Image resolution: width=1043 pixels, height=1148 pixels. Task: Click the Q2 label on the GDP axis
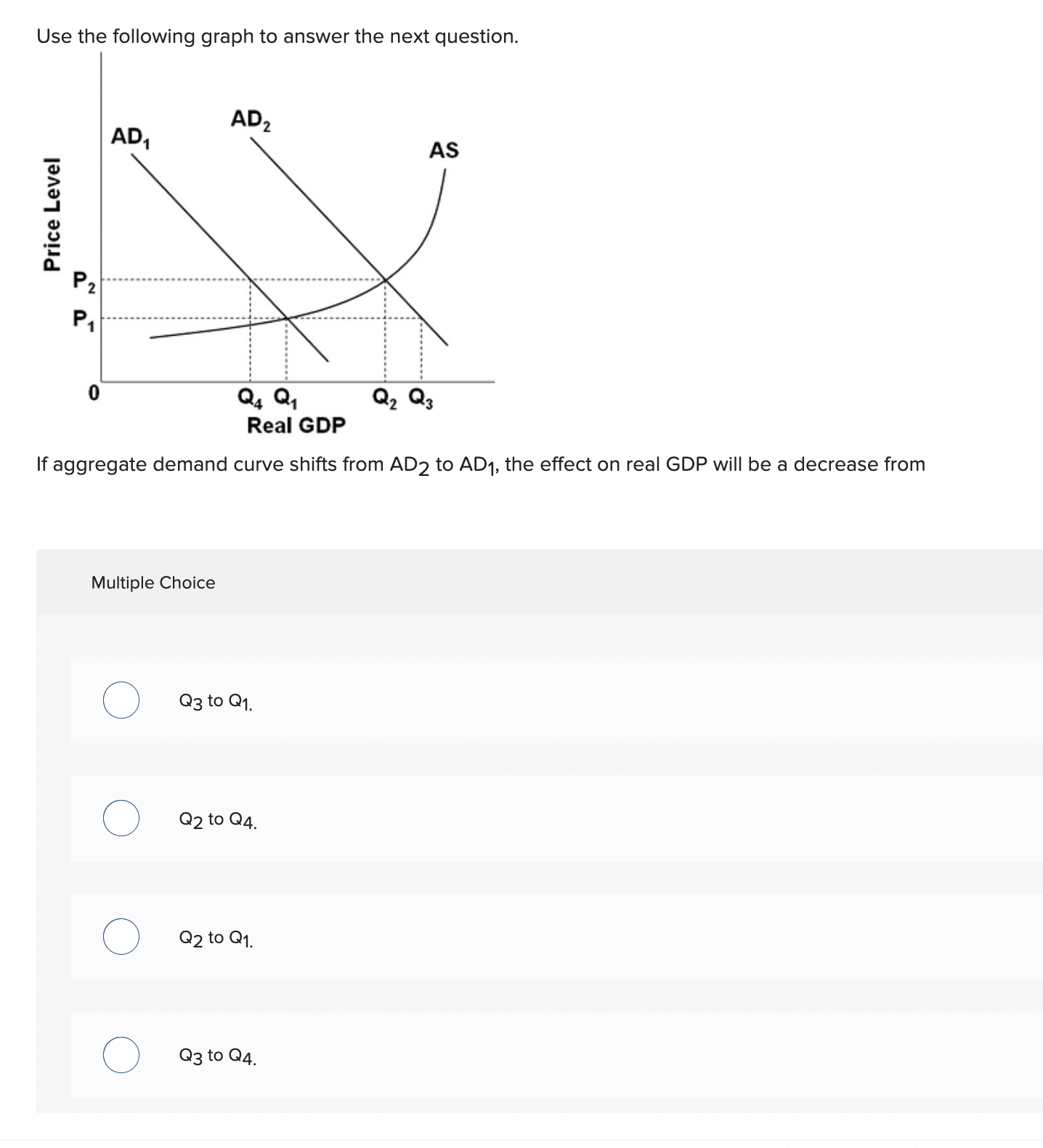point(383,398)
